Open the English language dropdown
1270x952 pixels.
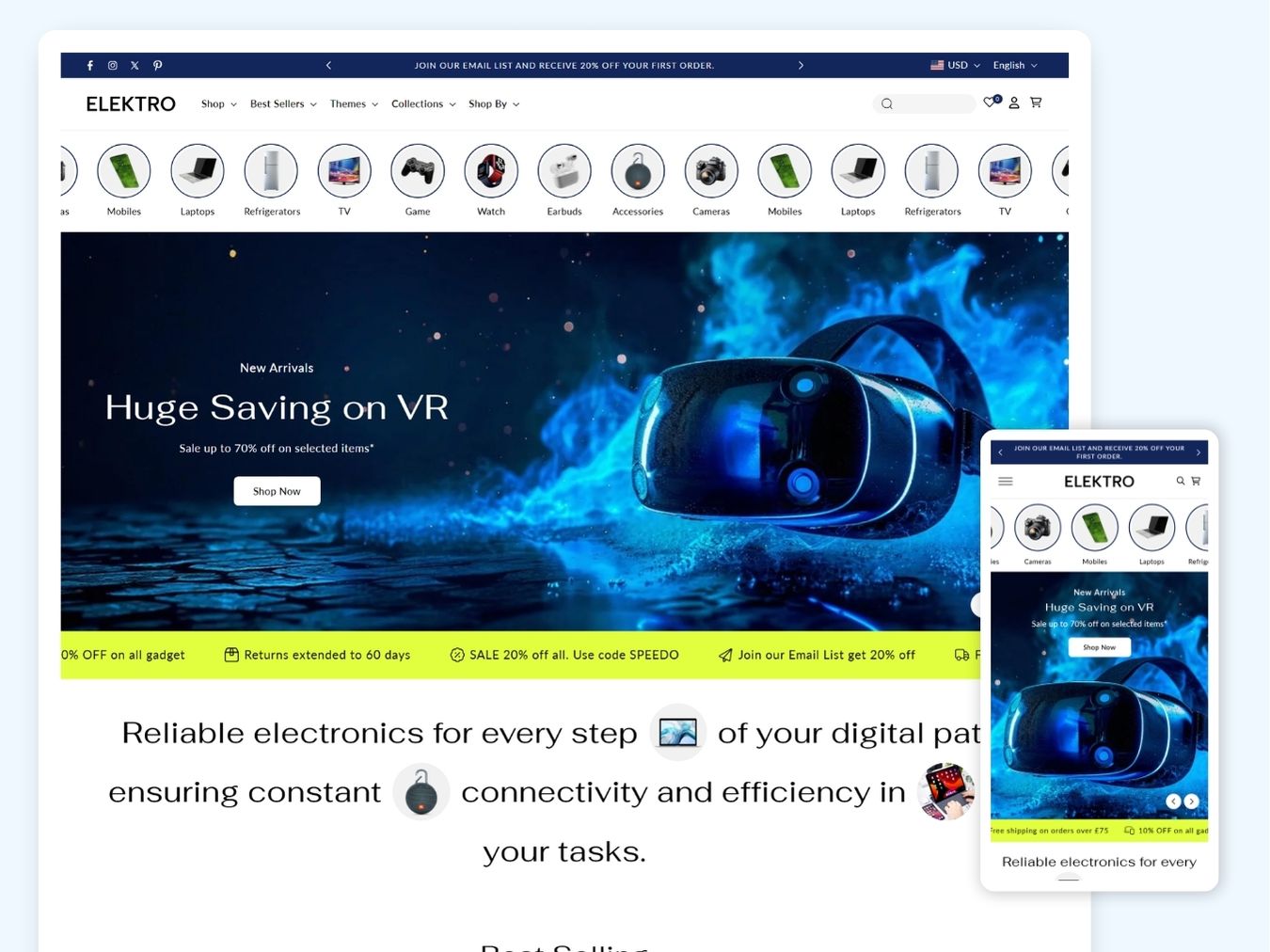pos(1014,65)
